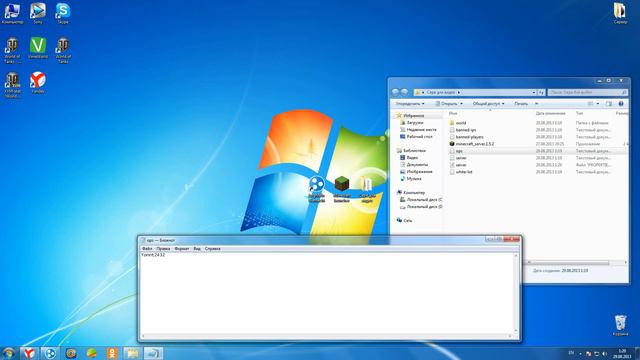The width and height of the screenshot is (640, 360).
Task: Click the volume icon in system tray
Action: point(604,353)
